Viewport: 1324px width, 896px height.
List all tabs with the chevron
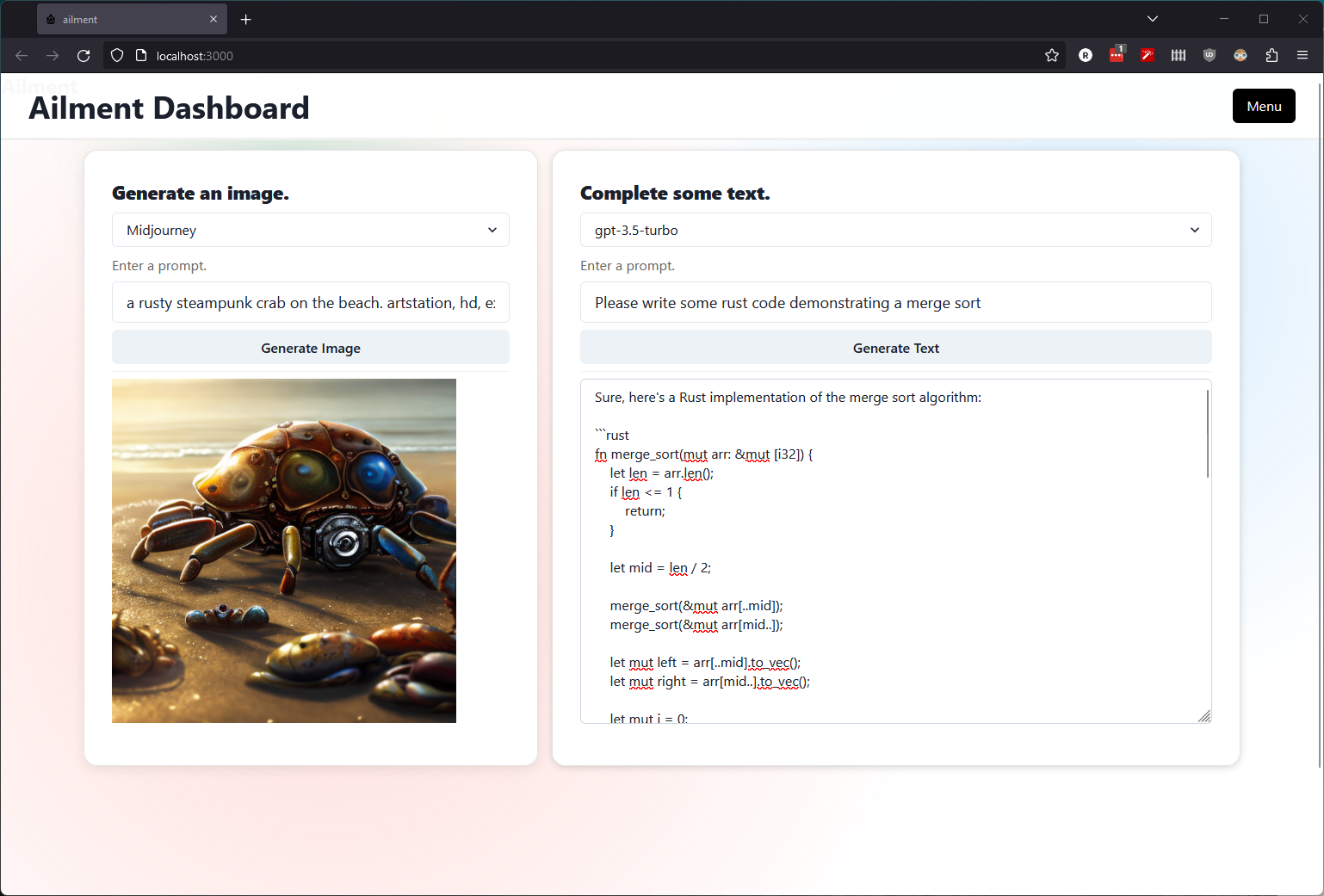pos(1153,19)
